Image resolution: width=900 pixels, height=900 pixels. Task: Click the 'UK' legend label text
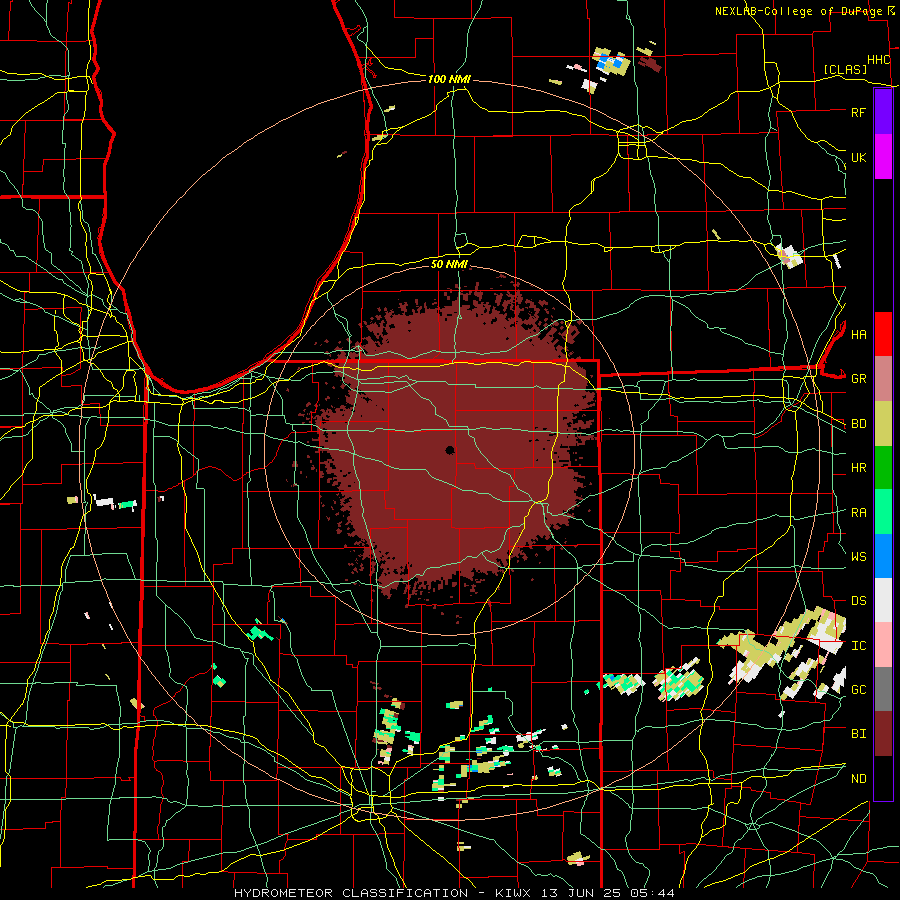click(858, 157)
